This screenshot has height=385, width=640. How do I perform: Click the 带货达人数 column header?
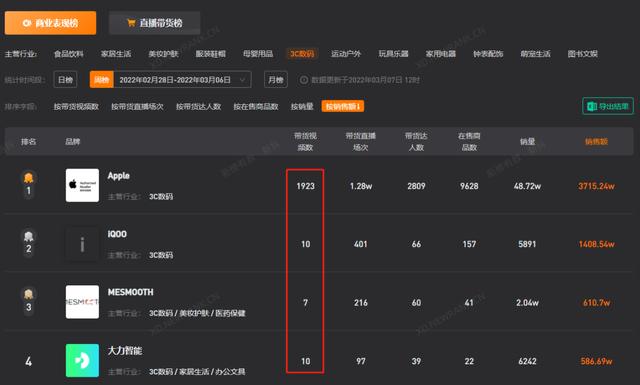coord(416,142)
